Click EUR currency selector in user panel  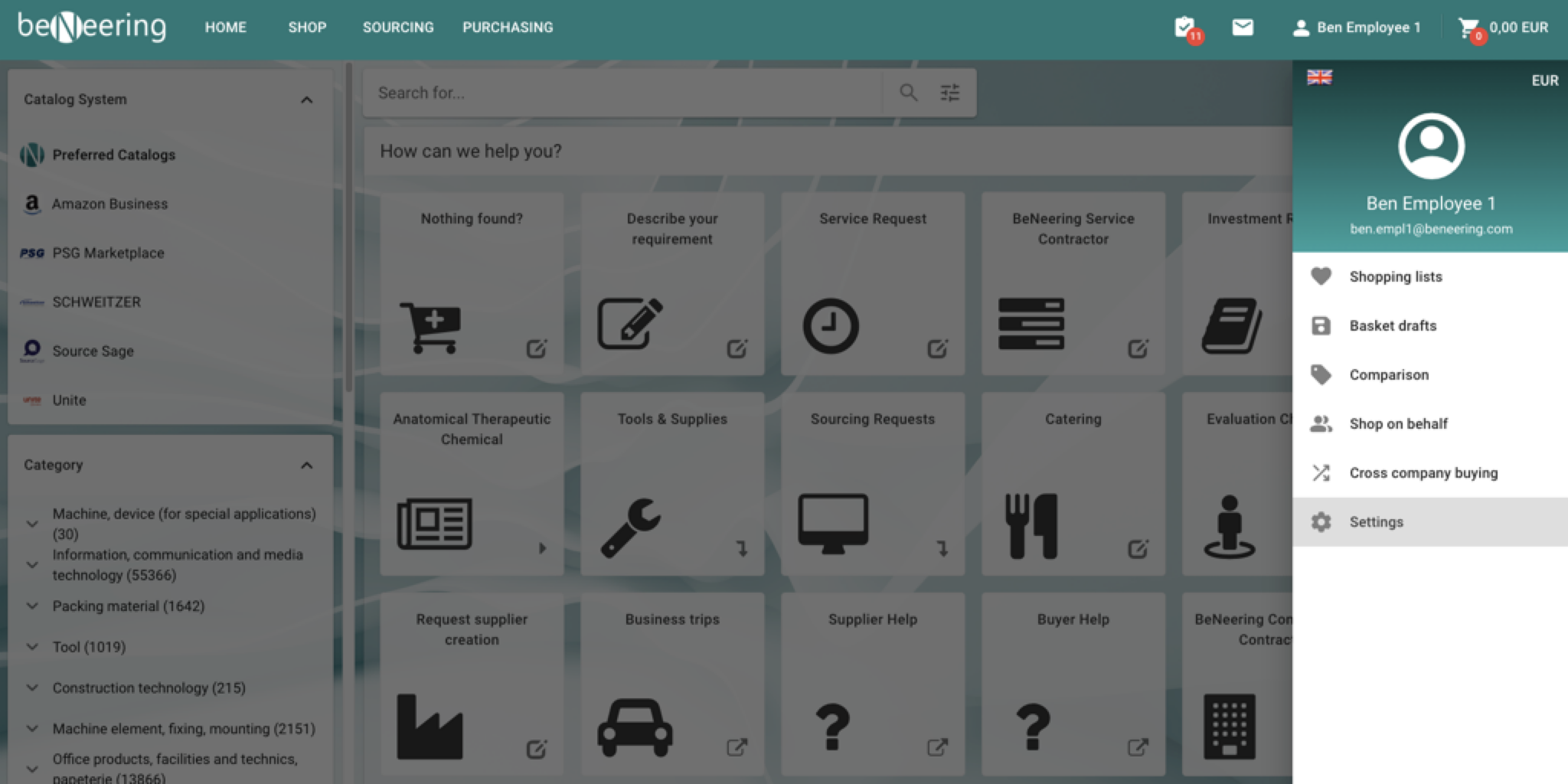(1543, 80)
